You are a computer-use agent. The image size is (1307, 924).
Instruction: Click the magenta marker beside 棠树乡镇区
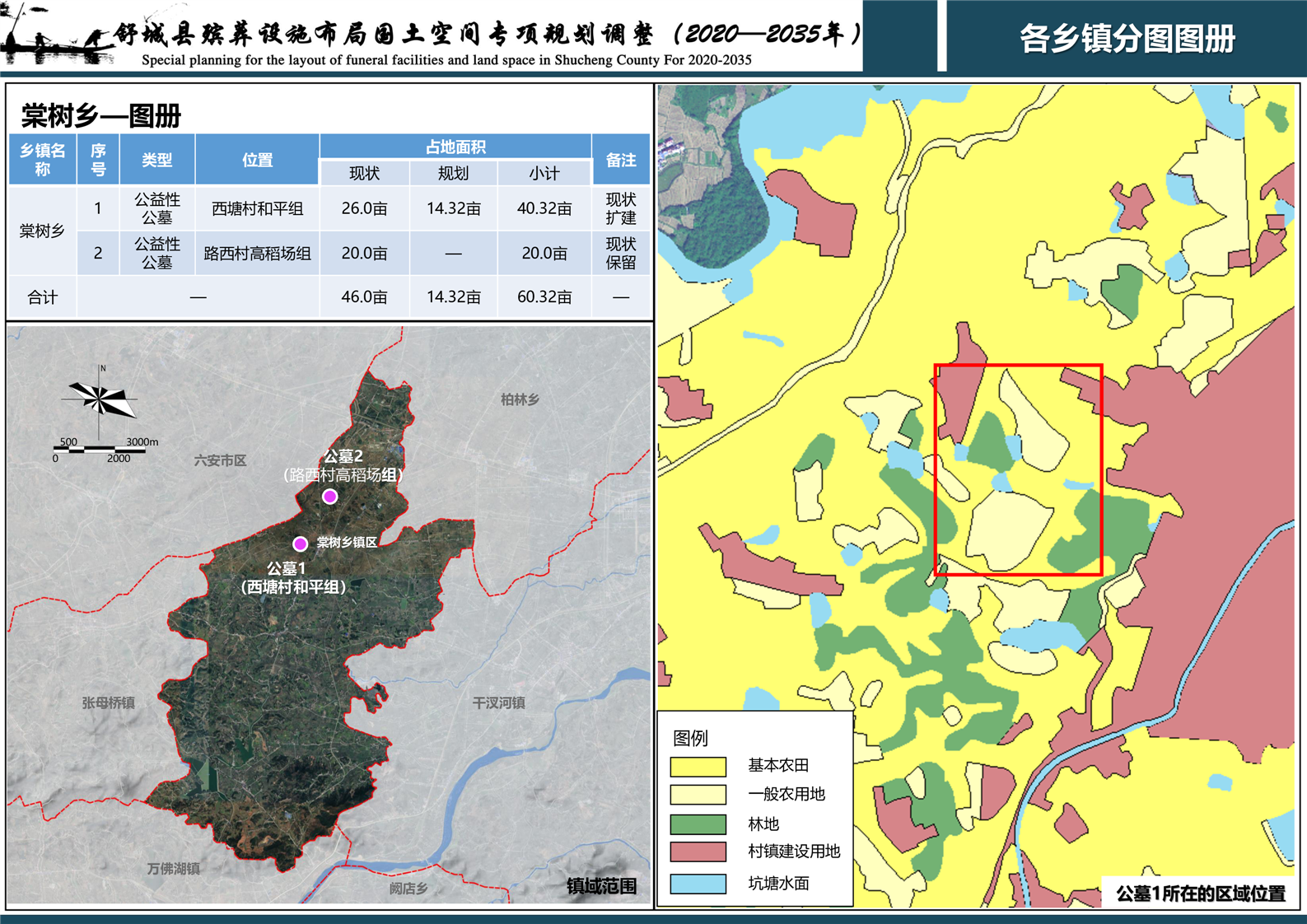tap(301, 544)
